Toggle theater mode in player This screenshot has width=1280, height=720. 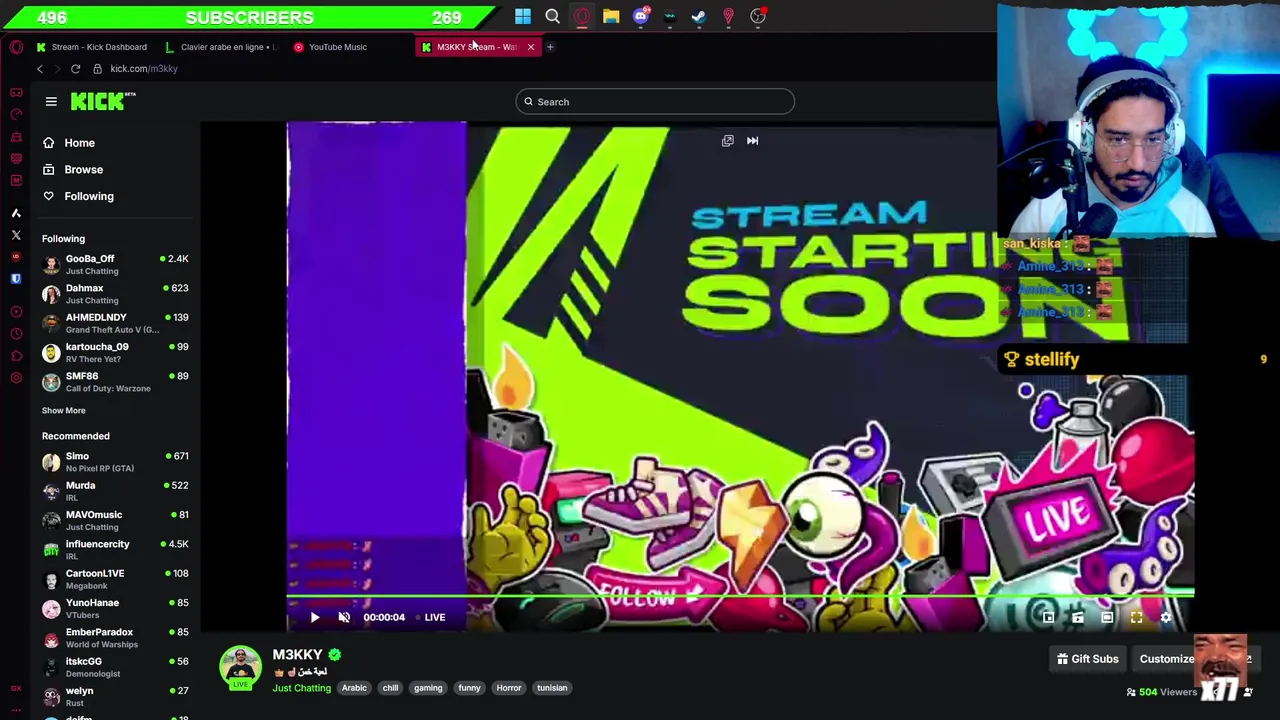coord(1107,618)
